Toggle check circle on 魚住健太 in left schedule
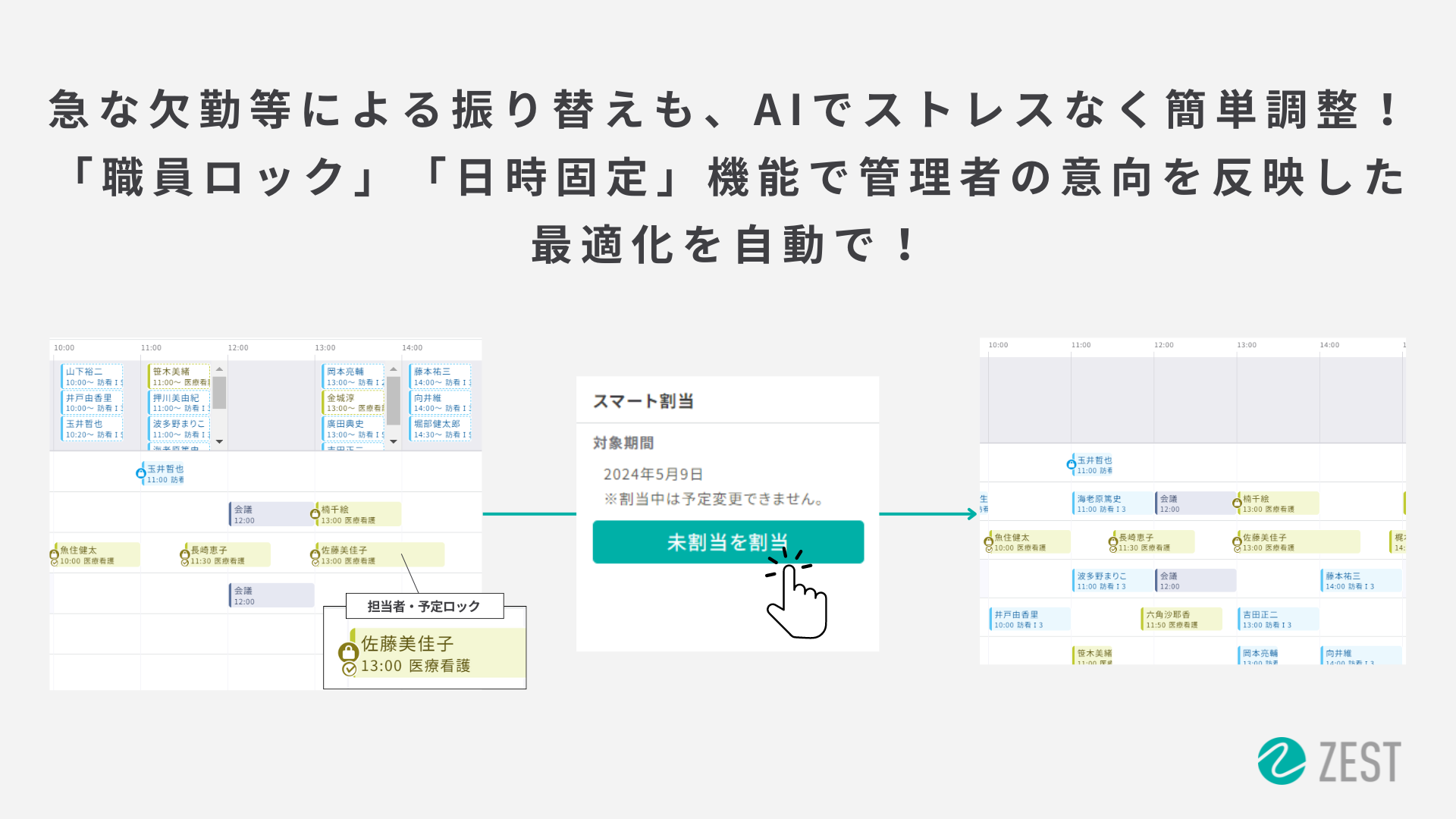 [55, 562]
